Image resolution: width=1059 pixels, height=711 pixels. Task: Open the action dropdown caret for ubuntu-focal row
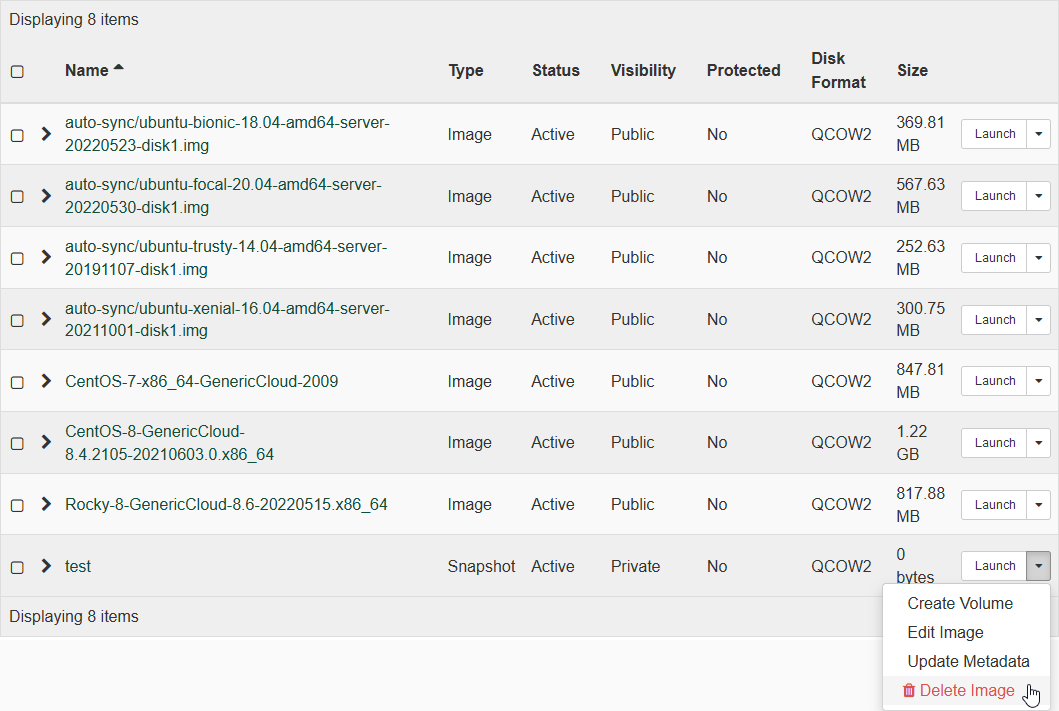coord(1039,196)
